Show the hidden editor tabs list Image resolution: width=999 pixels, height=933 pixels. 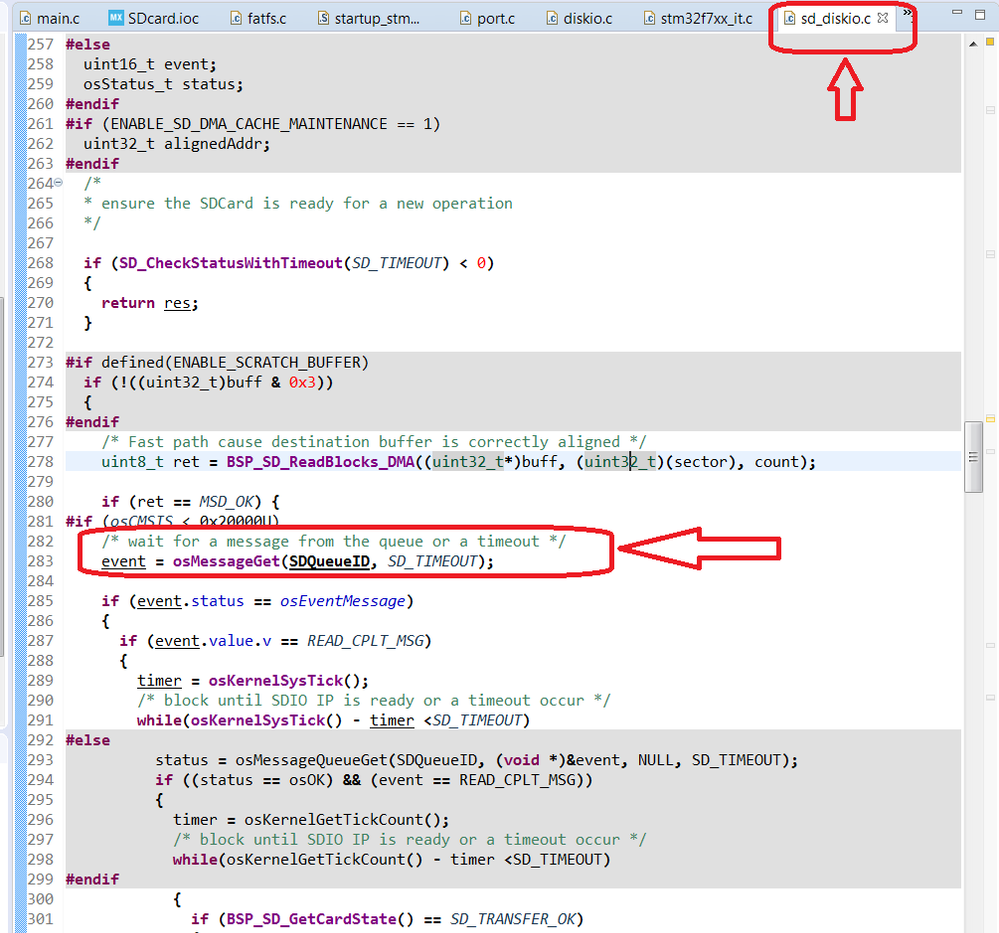tap(907, 13)
